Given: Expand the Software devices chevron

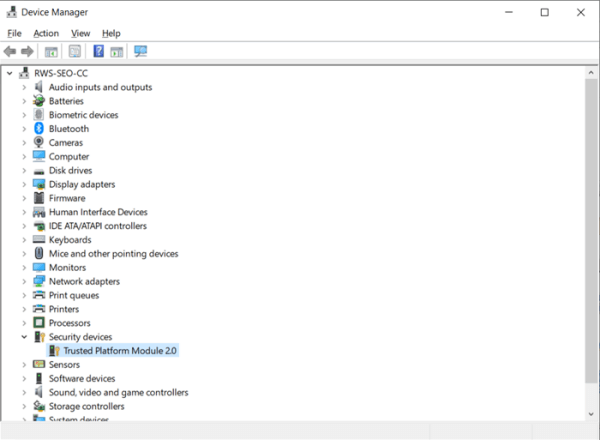Looking at the screenshot, I should tap(24, 378).
